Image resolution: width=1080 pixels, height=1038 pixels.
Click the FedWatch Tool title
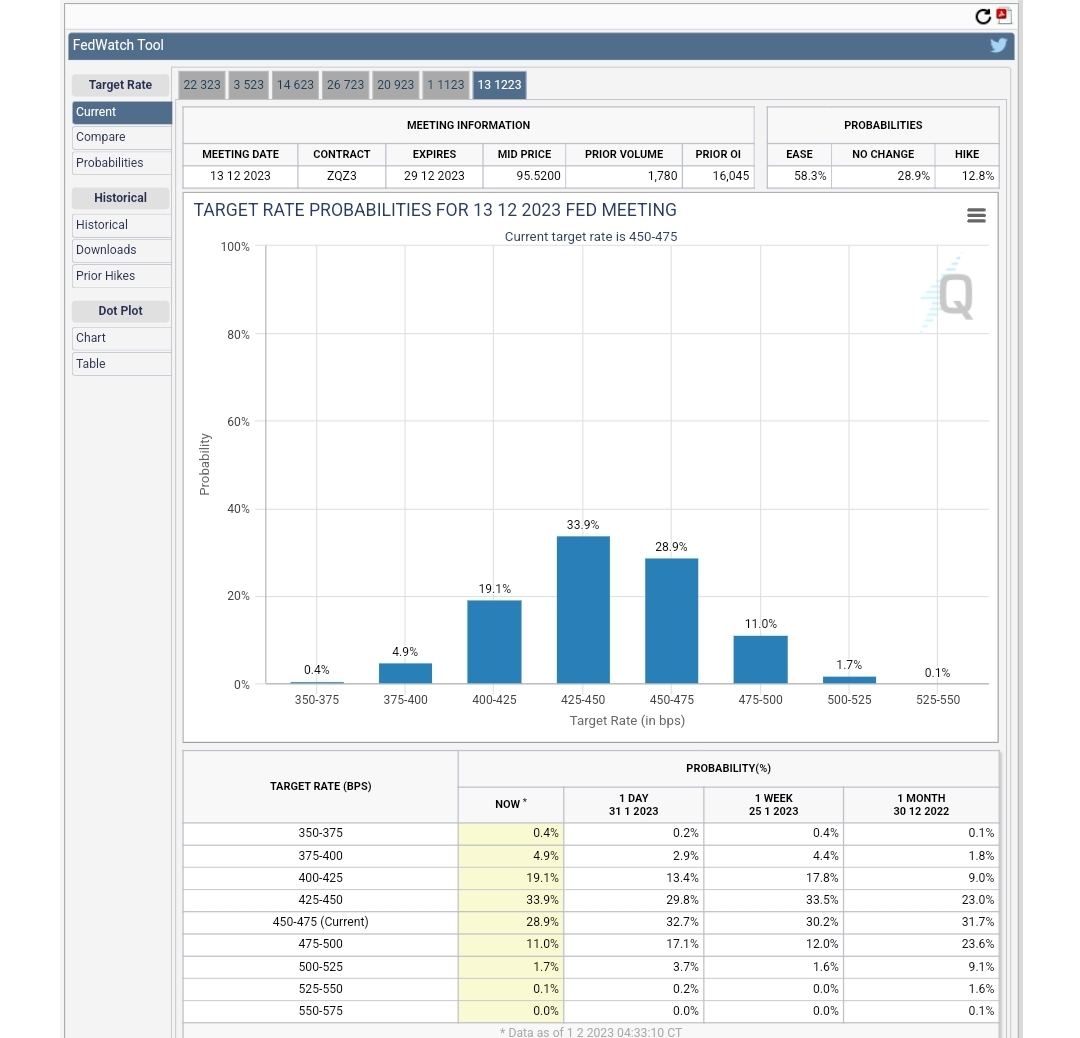(x=118, y=45)
